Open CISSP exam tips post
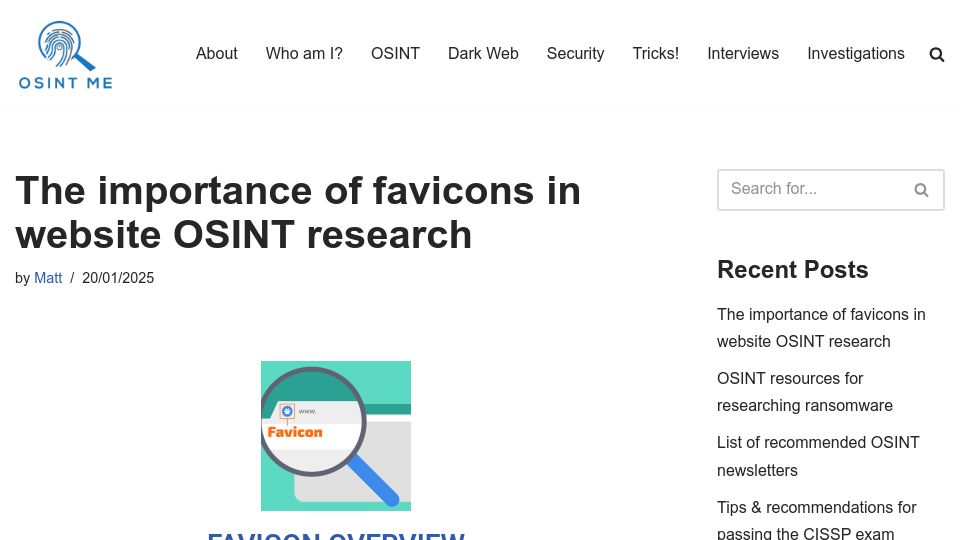960x540 pixels. click(816, 519)
